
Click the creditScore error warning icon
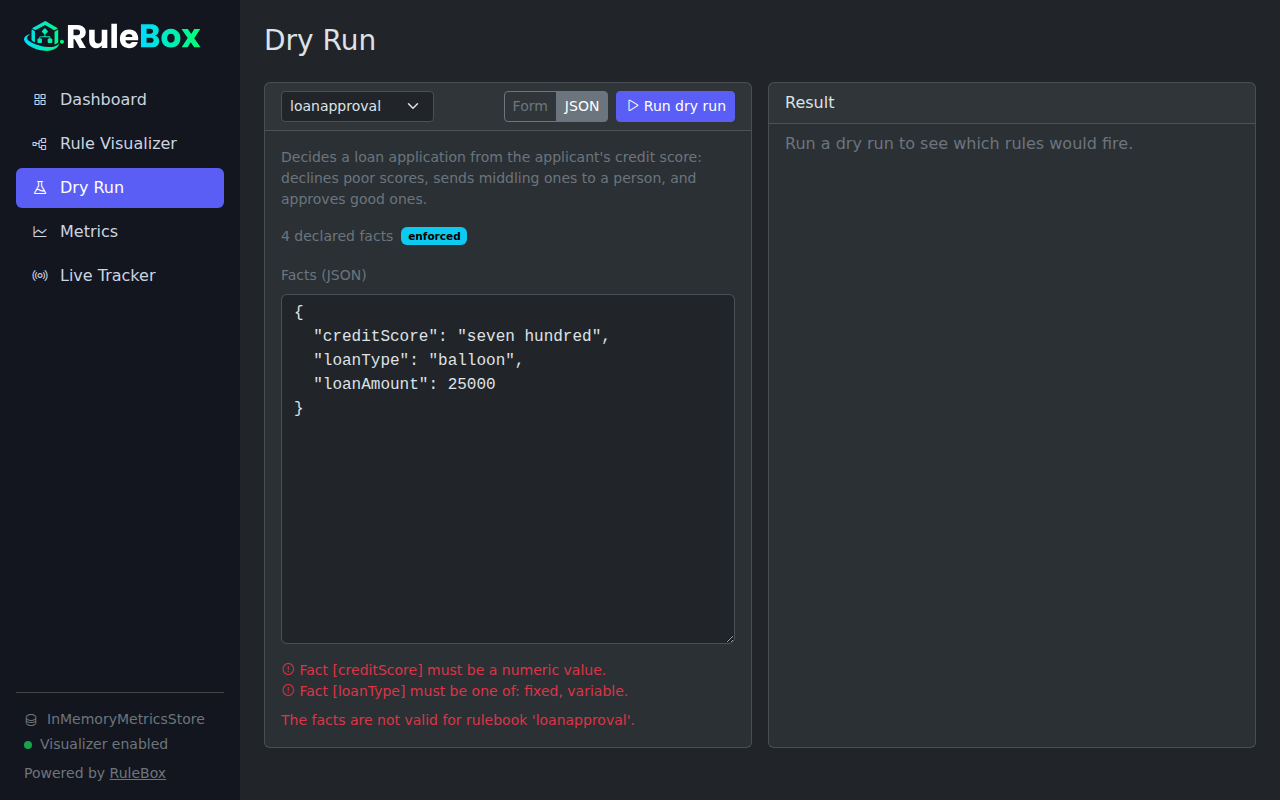coord(288,670)
